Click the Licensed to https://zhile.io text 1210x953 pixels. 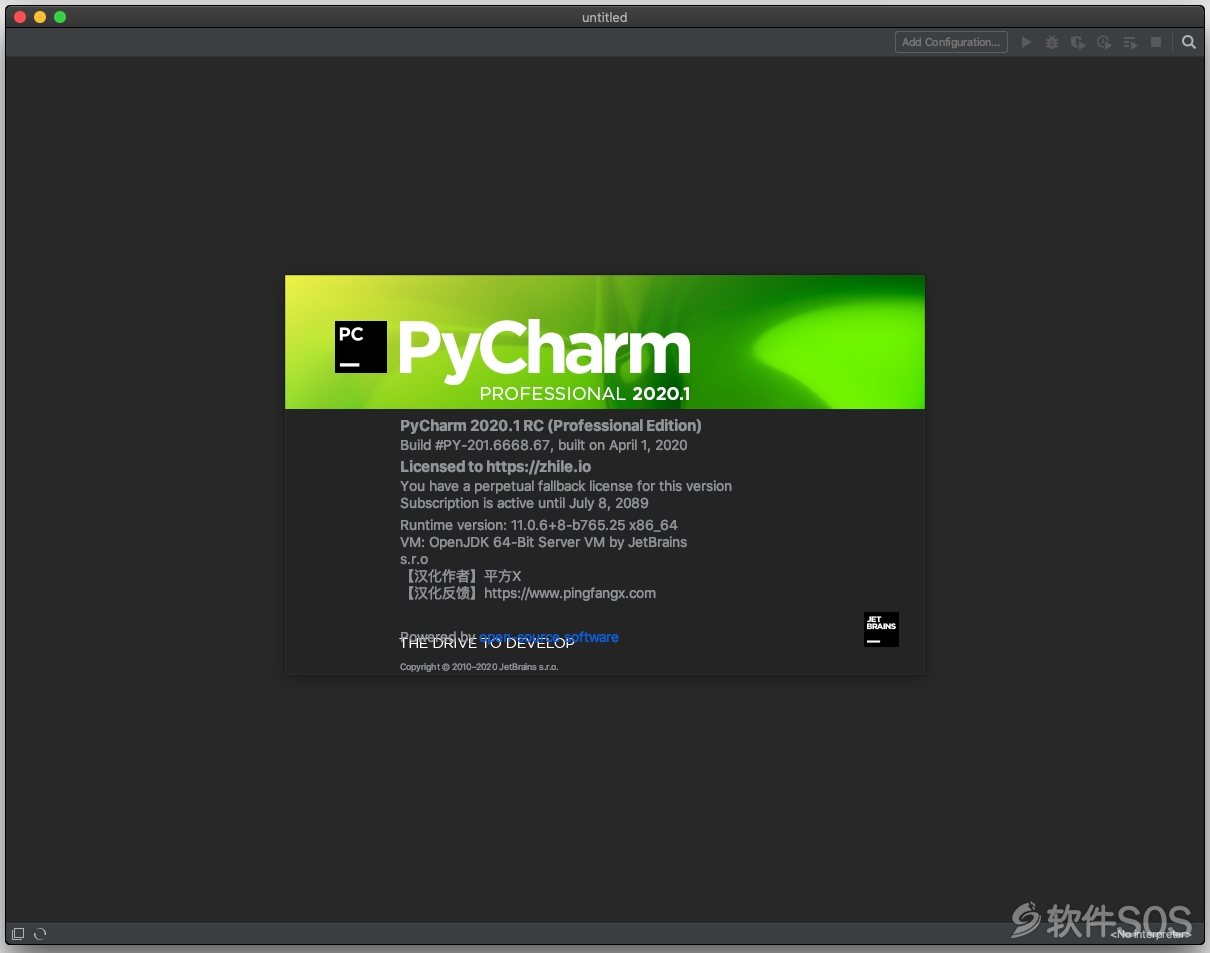click(495, 466)
